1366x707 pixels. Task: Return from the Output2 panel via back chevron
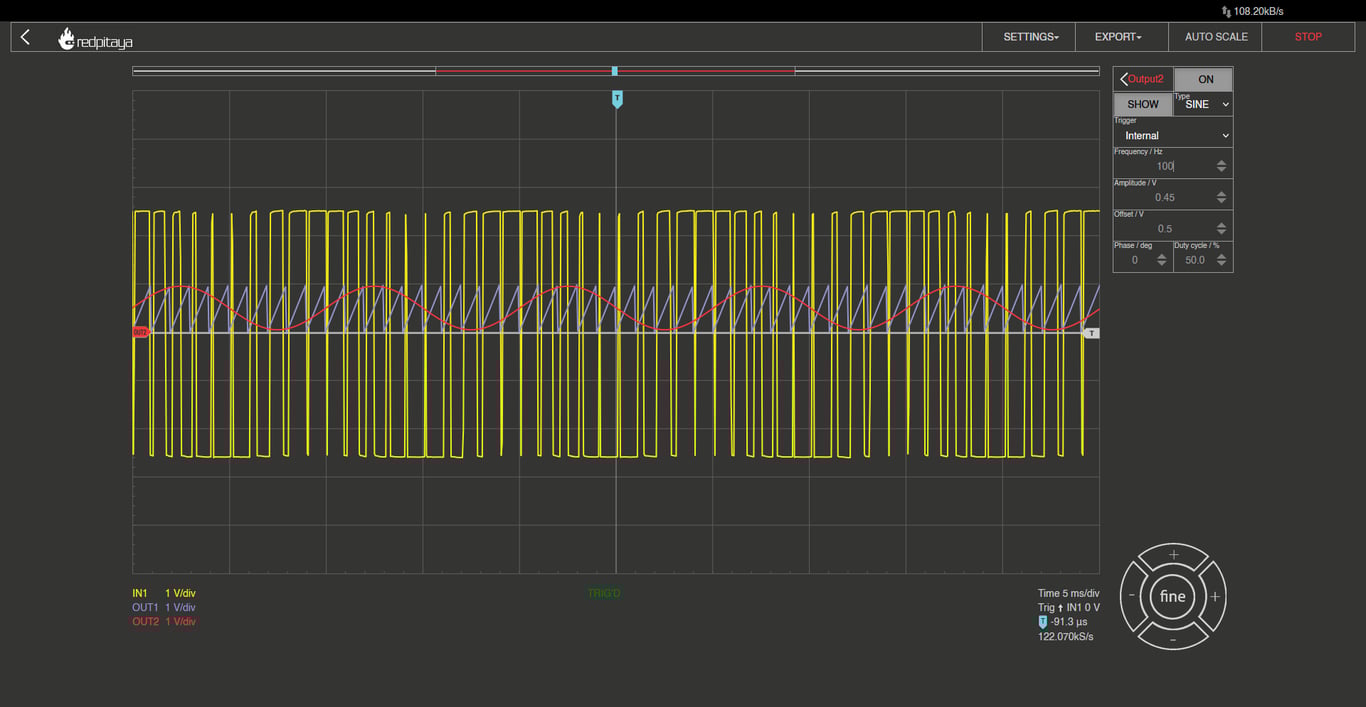[x=1125, y=79]
